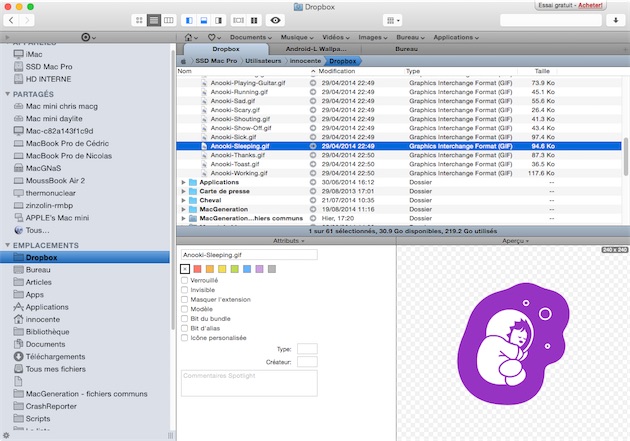This screenshot has height=441, width=630.
Task: Click the Commentaires Spotlight text area
Action: click(249, 383)
